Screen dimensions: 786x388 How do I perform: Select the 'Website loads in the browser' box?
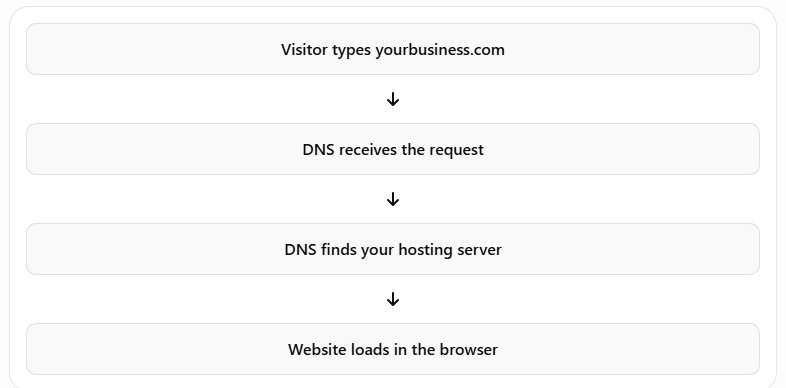point(393,349)
